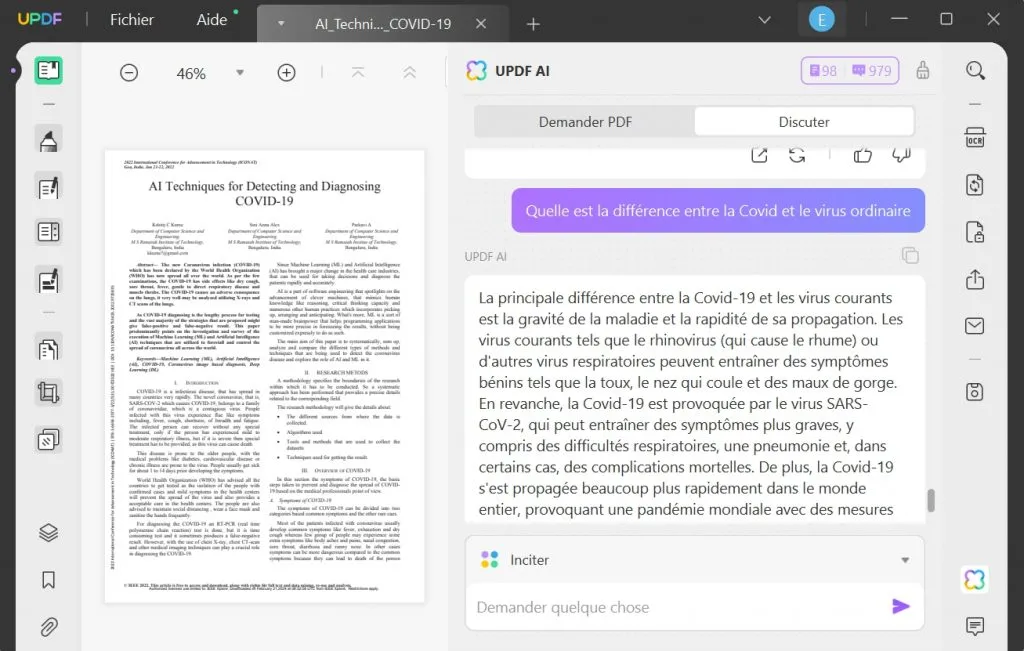Copy the UPDF AI response
The width and height of the screenshot is (1024, 651).
pos(910,255)
